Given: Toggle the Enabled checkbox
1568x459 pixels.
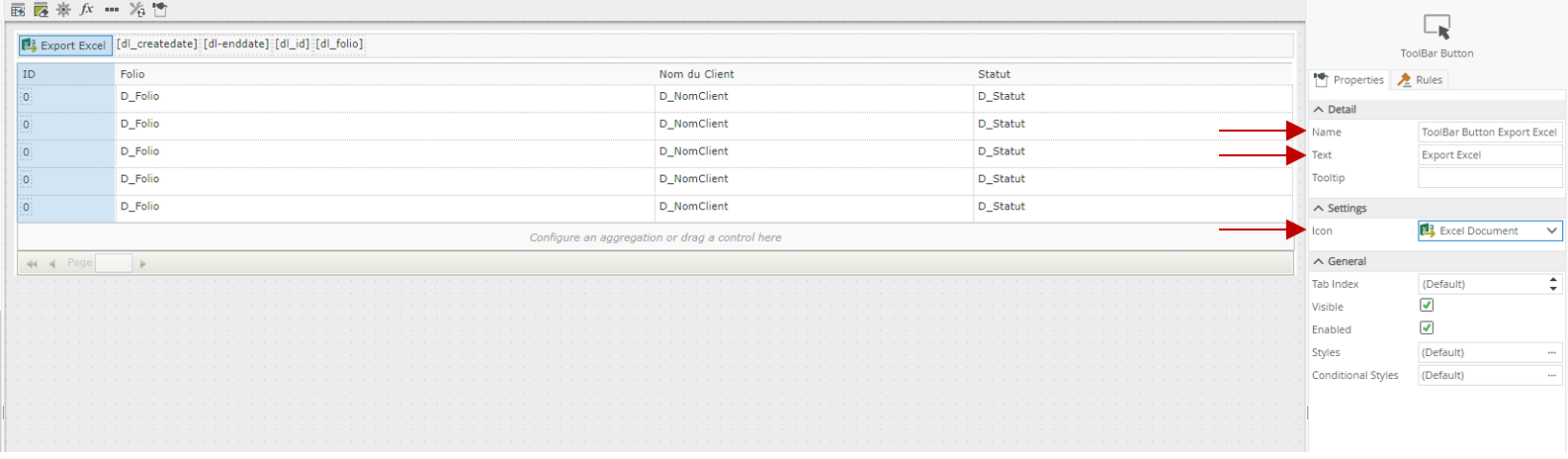Looking at the screenshot, I should [x=1427, y=328].
